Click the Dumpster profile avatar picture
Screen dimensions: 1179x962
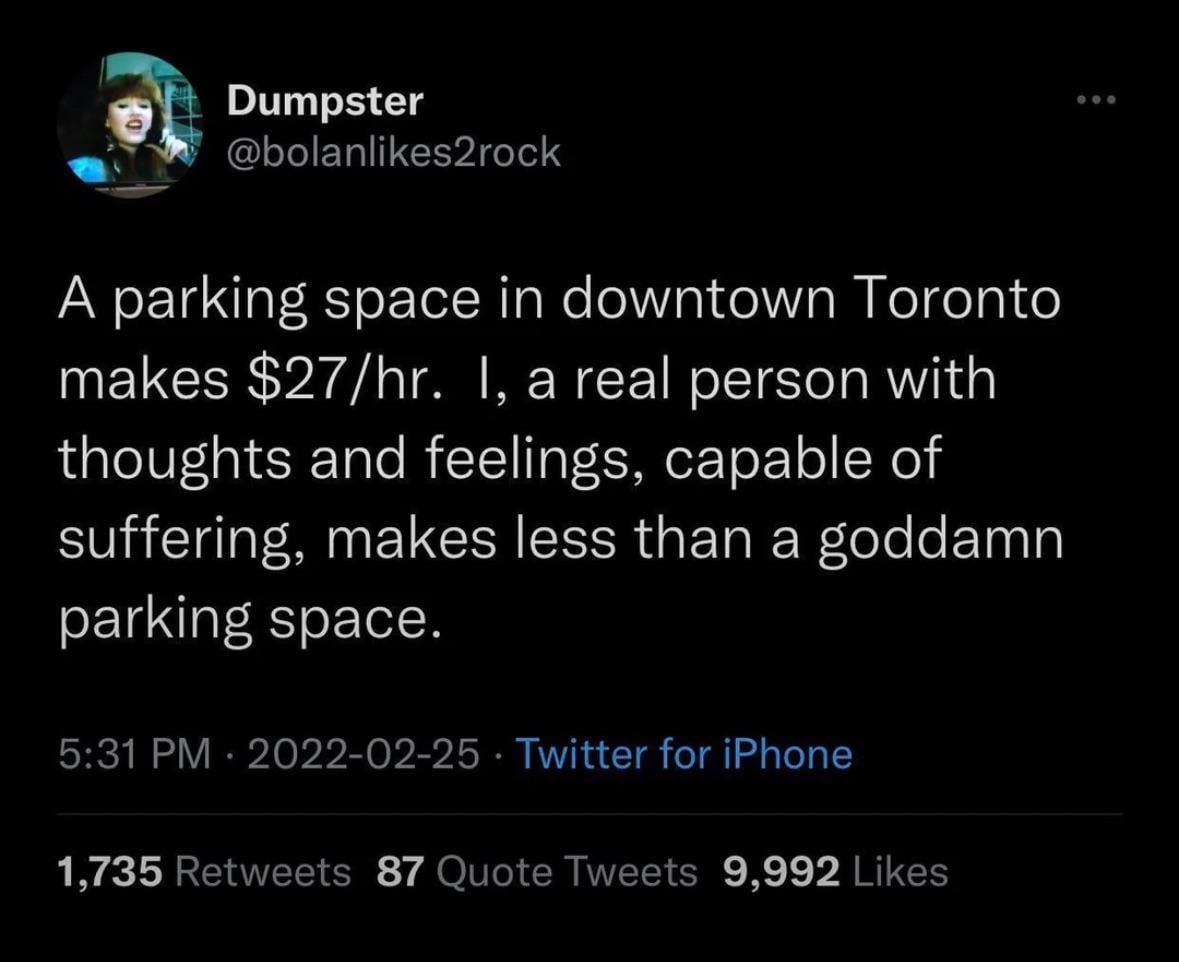129,125
